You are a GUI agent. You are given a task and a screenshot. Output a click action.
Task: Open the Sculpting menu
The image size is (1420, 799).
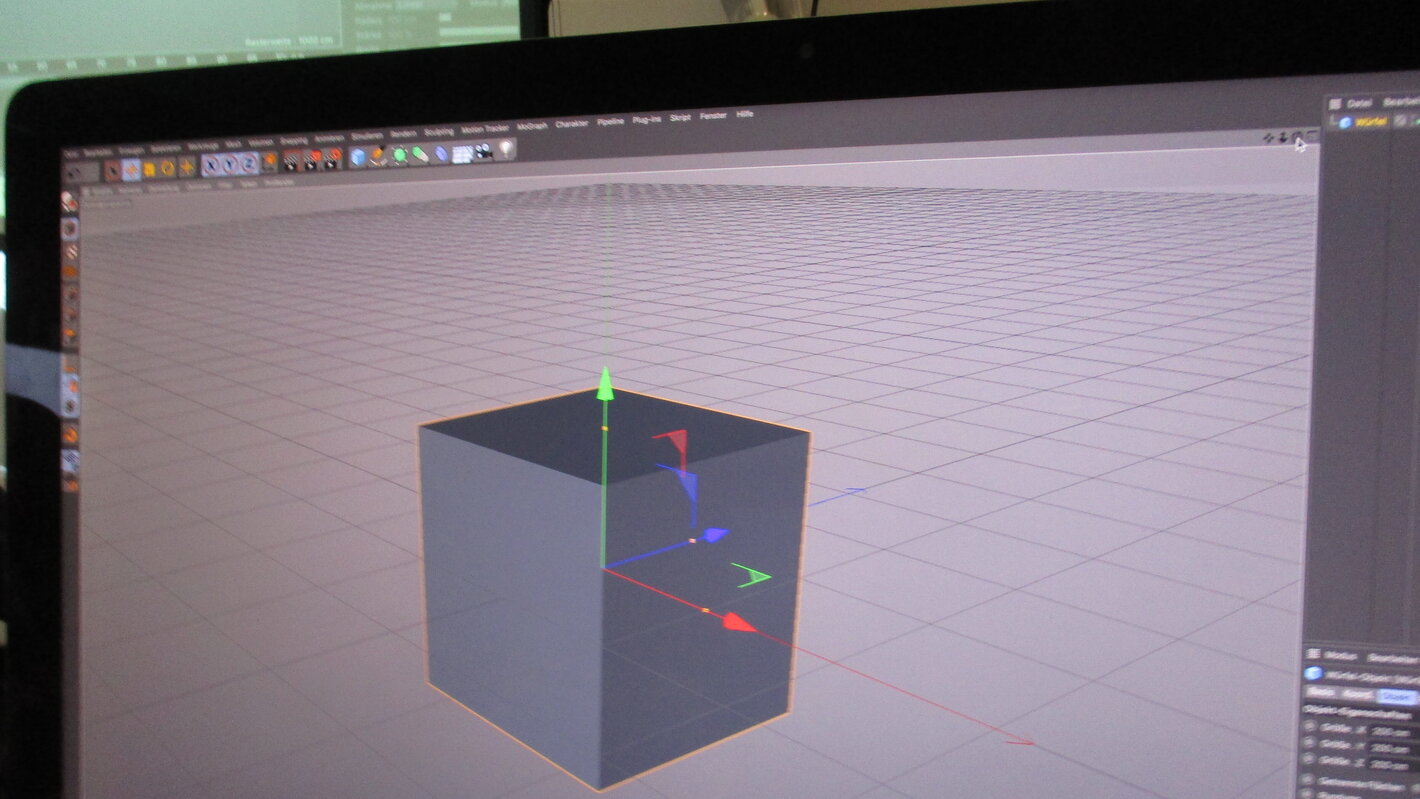439,132
